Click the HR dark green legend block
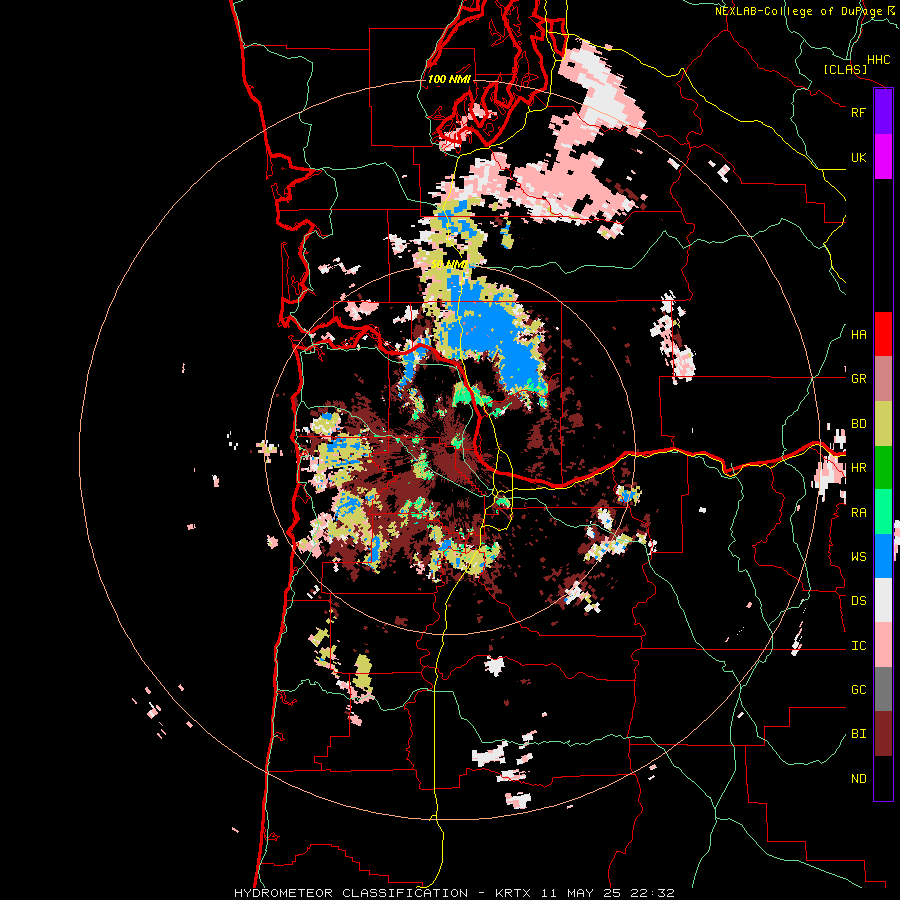This screenshot has width=900, height=900. tap(883, 468)
